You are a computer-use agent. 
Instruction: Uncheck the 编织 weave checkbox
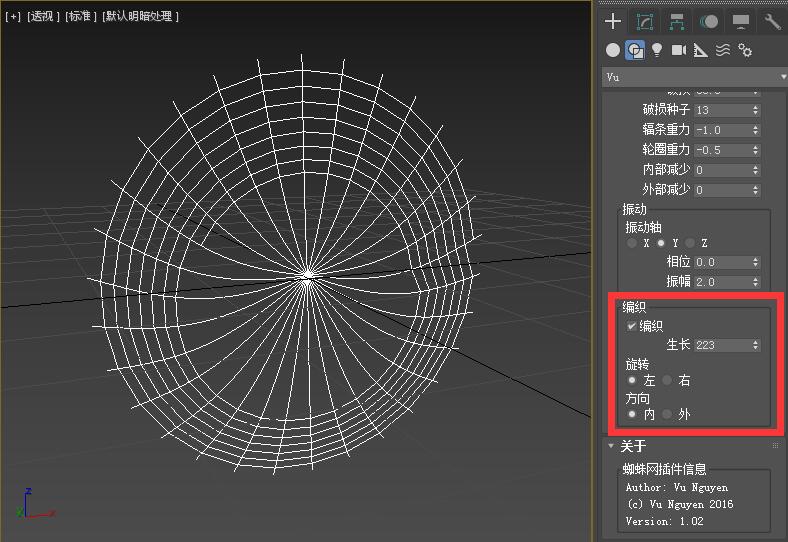coord(631,326)
